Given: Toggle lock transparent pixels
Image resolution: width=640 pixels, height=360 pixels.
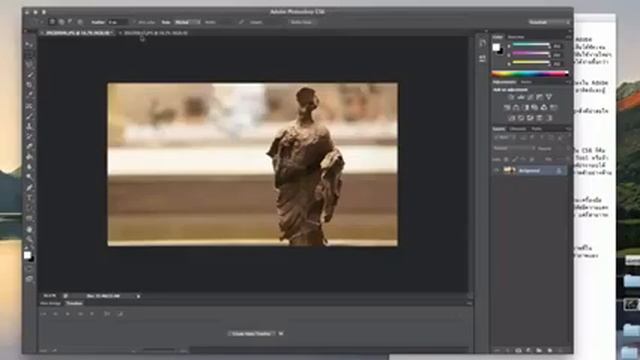Looking at the screenshot, I should [x=506, y=159].
